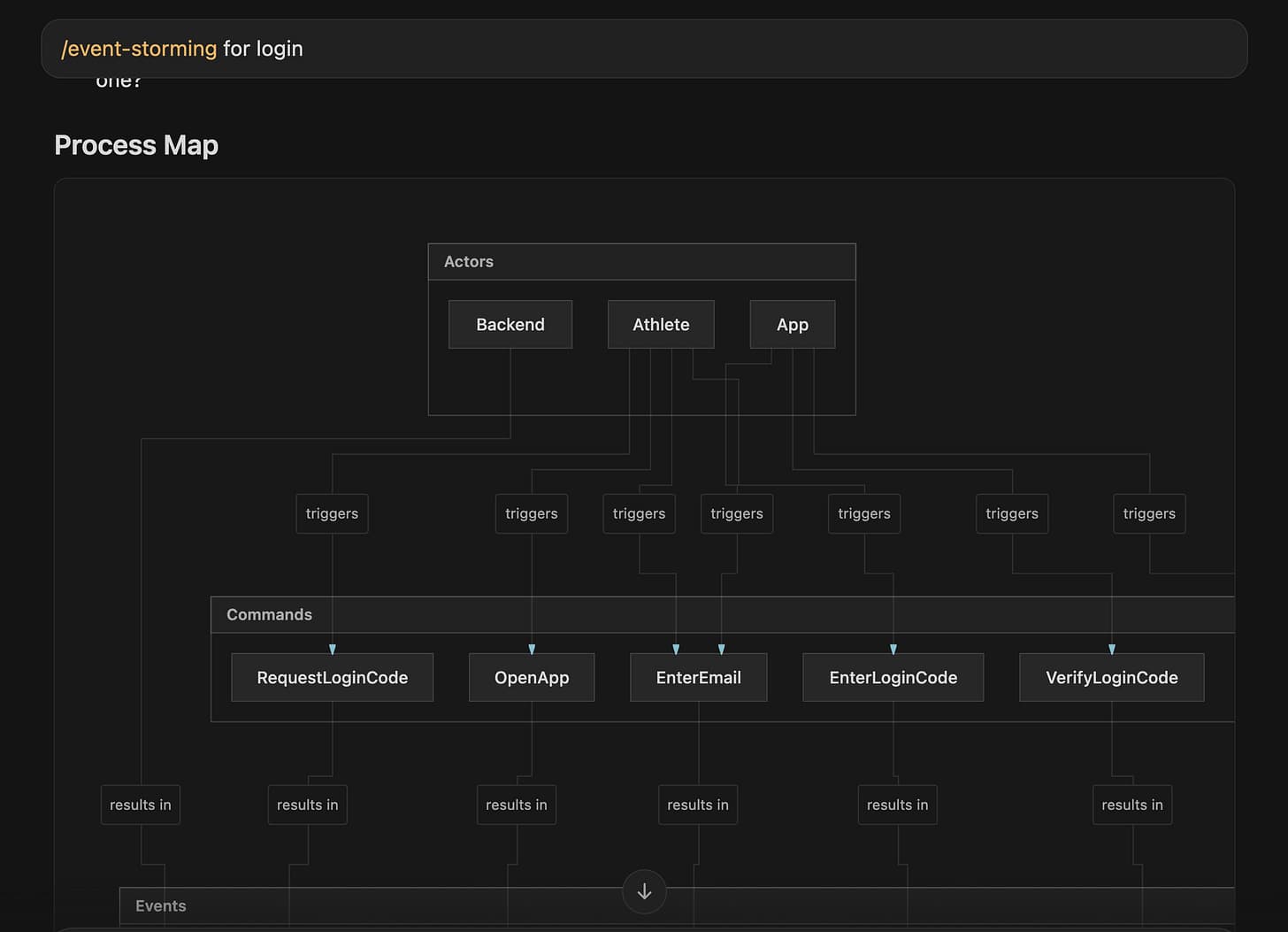Select the EnterEmail command node
Viewport: 1288px width, 932px height.
[699, 678]
